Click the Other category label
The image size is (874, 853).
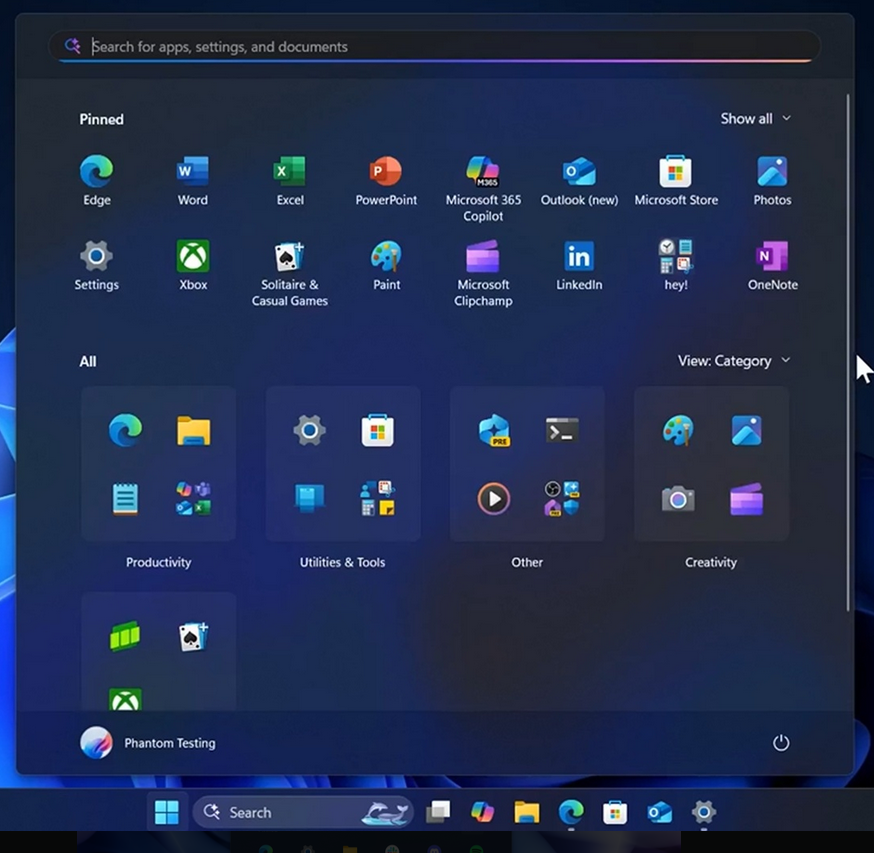[x=527, y=562]
